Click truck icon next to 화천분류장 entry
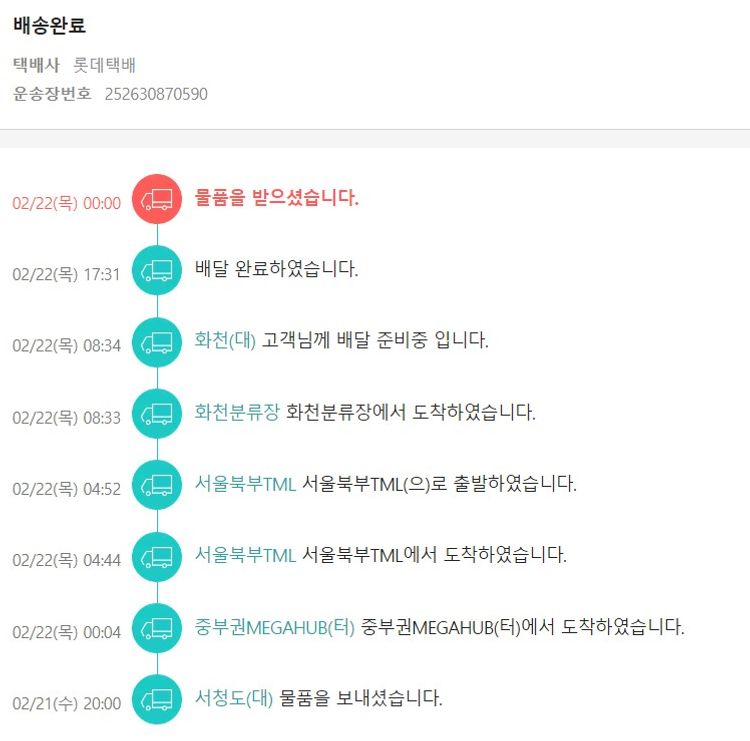 tap(157, 414)
